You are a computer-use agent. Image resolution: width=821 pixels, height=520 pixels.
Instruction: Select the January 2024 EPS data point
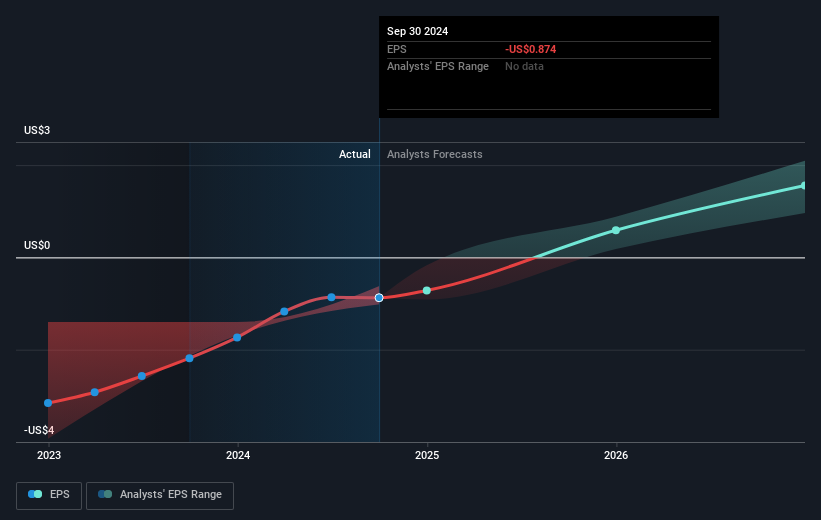(237, 337)
